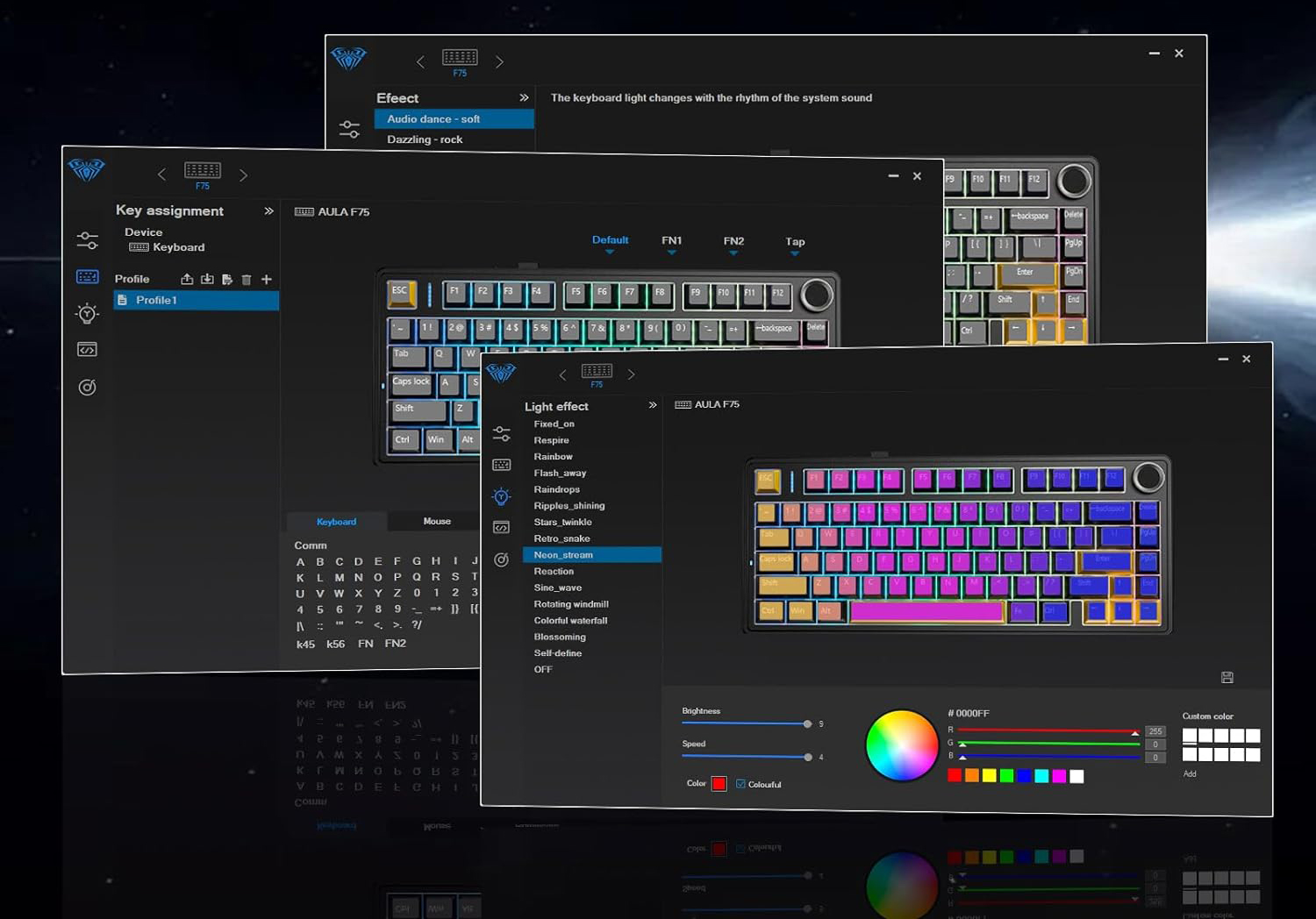Click the double chevron beside Efeect heading
1316x919 pixels.
[x=524, y=97]
